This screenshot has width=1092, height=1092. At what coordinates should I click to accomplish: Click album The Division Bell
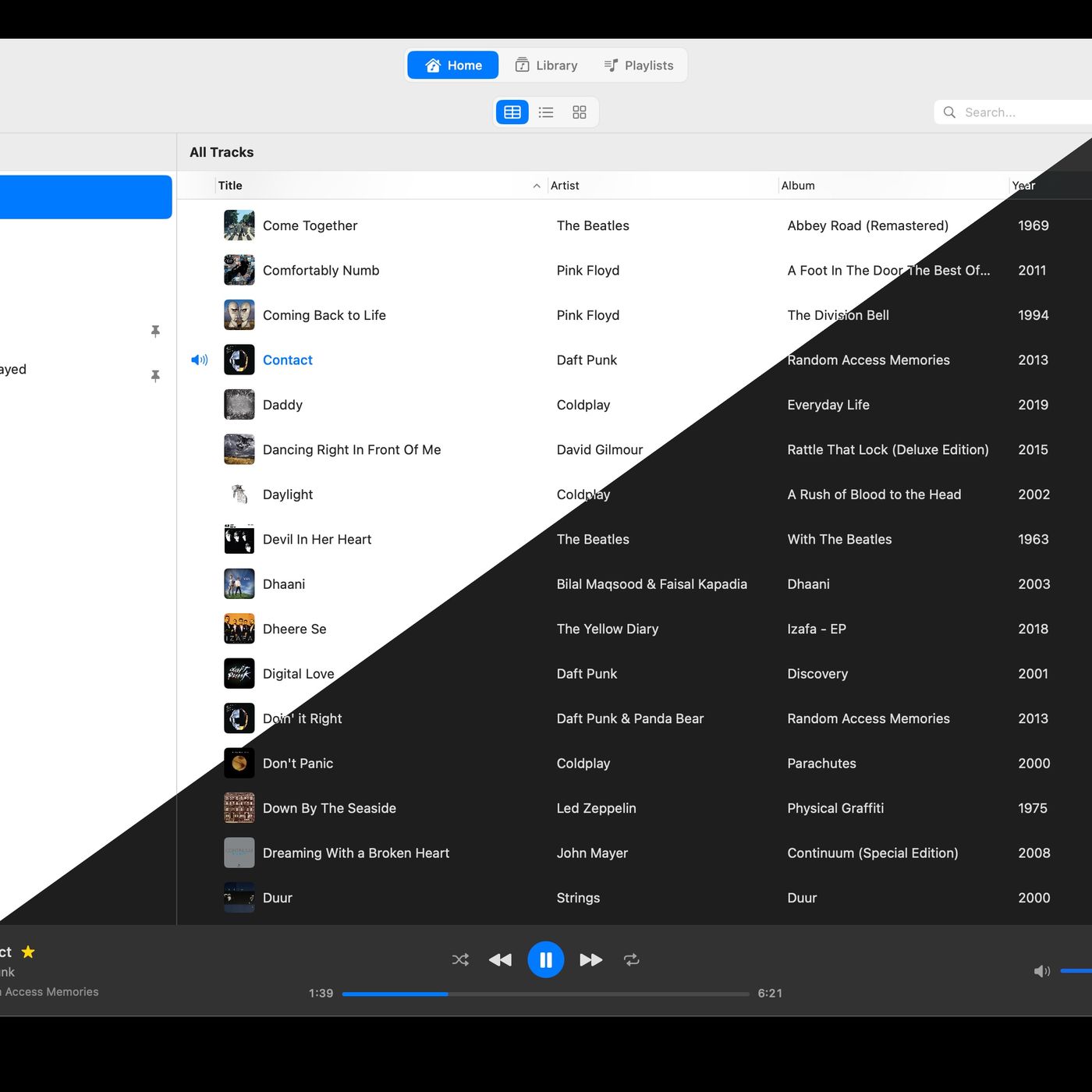tap(838, 315)
